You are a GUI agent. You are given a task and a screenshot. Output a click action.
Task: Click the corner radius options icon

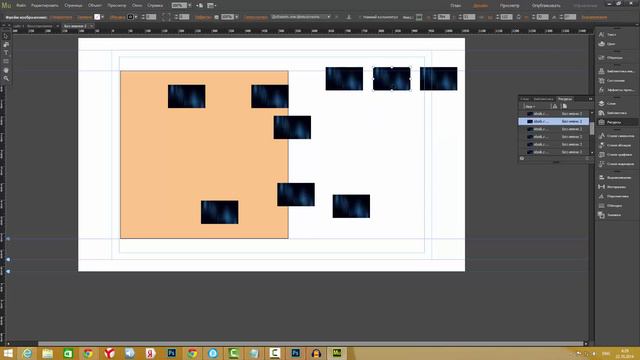[166, 17]
